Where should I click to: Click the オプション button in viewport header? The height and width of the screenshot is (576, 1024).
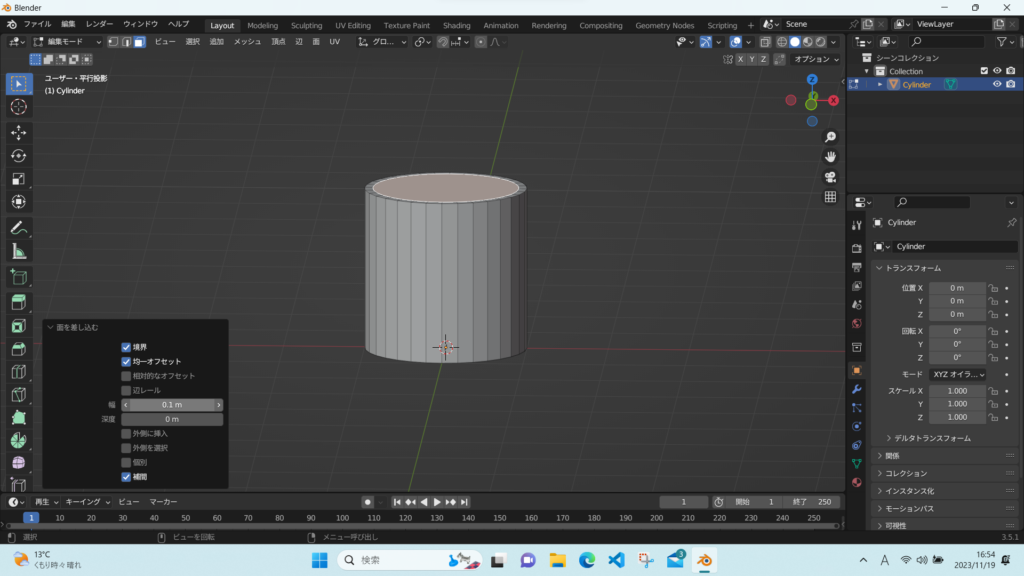815,59
